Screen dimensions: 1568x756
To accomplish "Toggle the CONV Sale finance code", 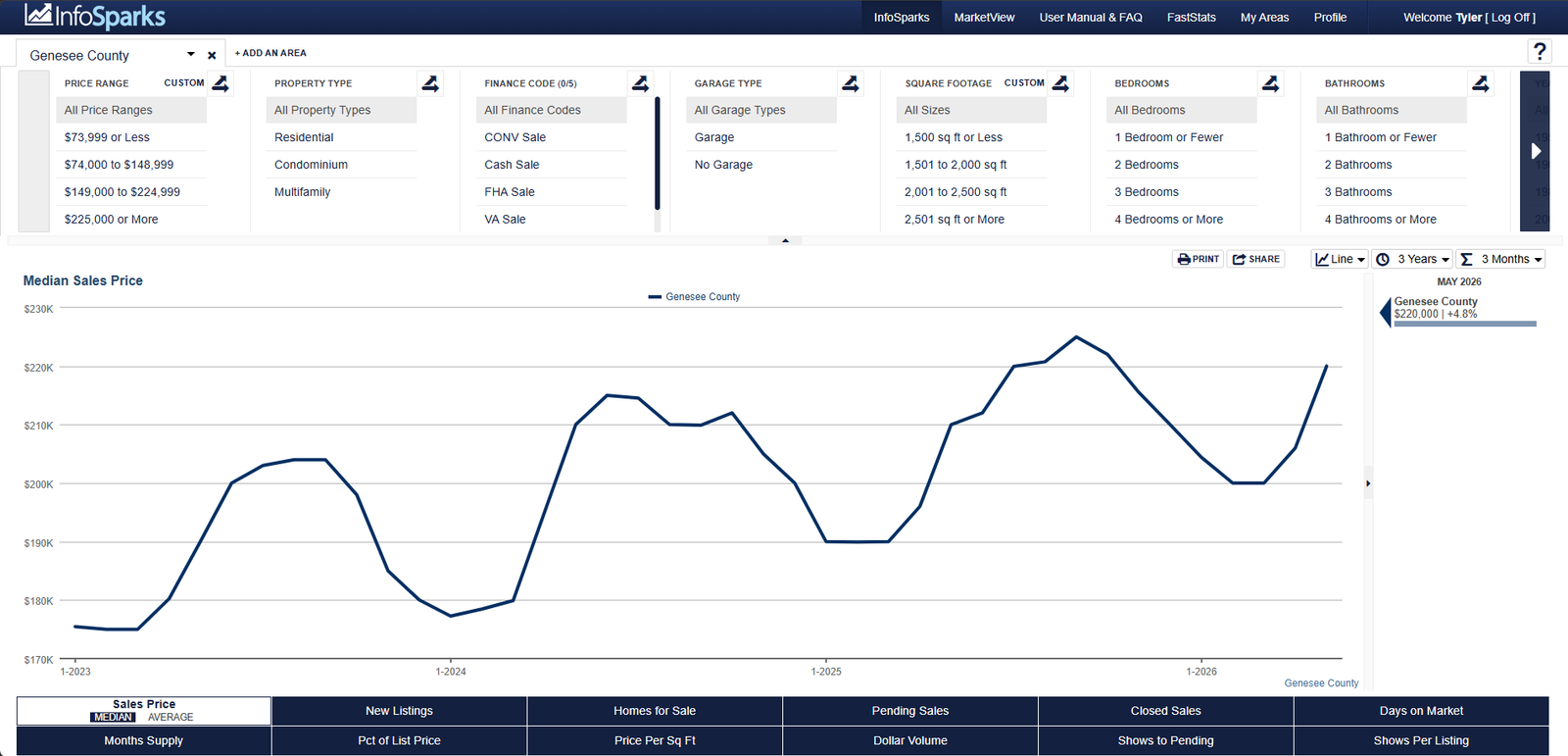I will click(x=552, y=137).
